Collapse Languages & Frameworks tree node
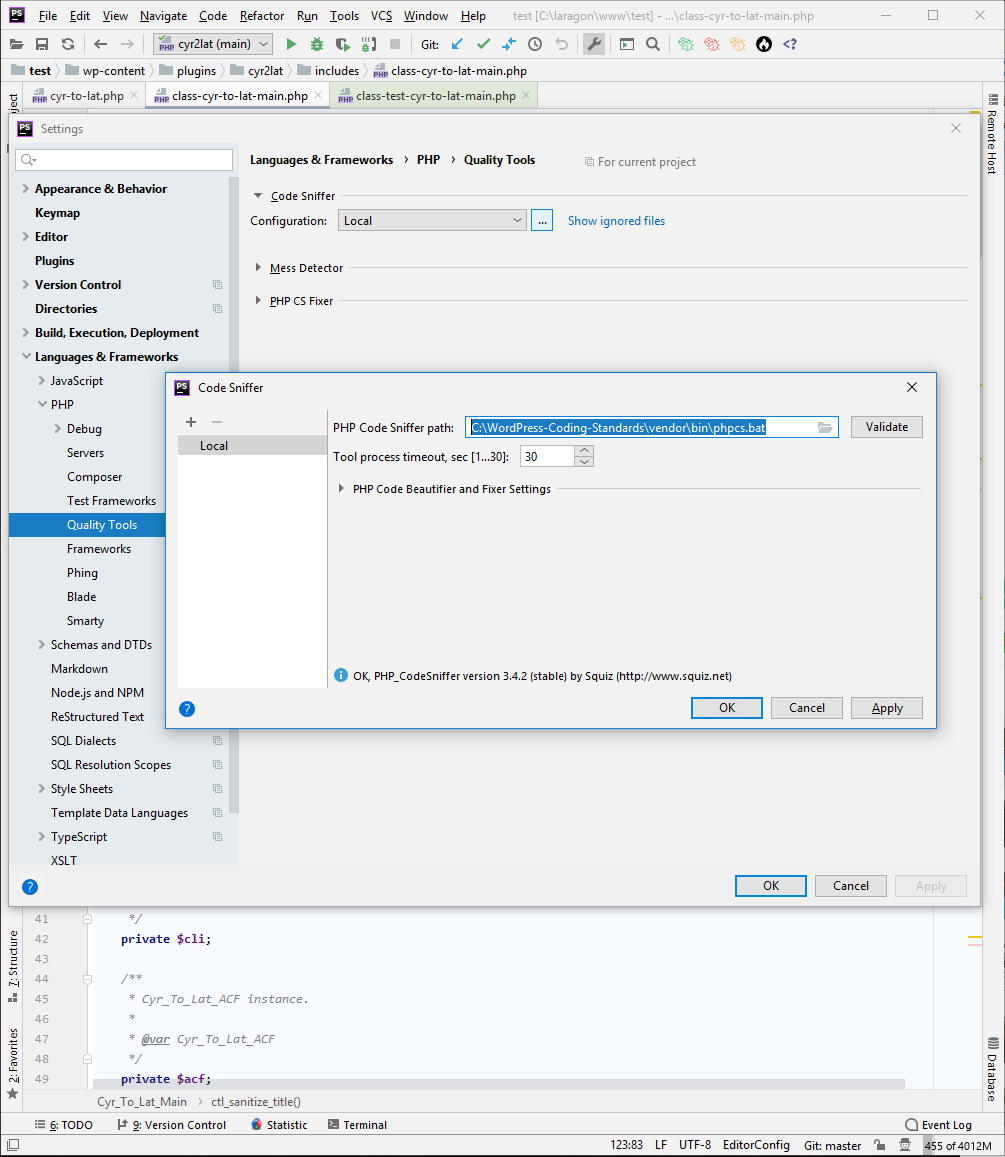Viewport: 1005px width, 1157px height. (x=26, y=356)
